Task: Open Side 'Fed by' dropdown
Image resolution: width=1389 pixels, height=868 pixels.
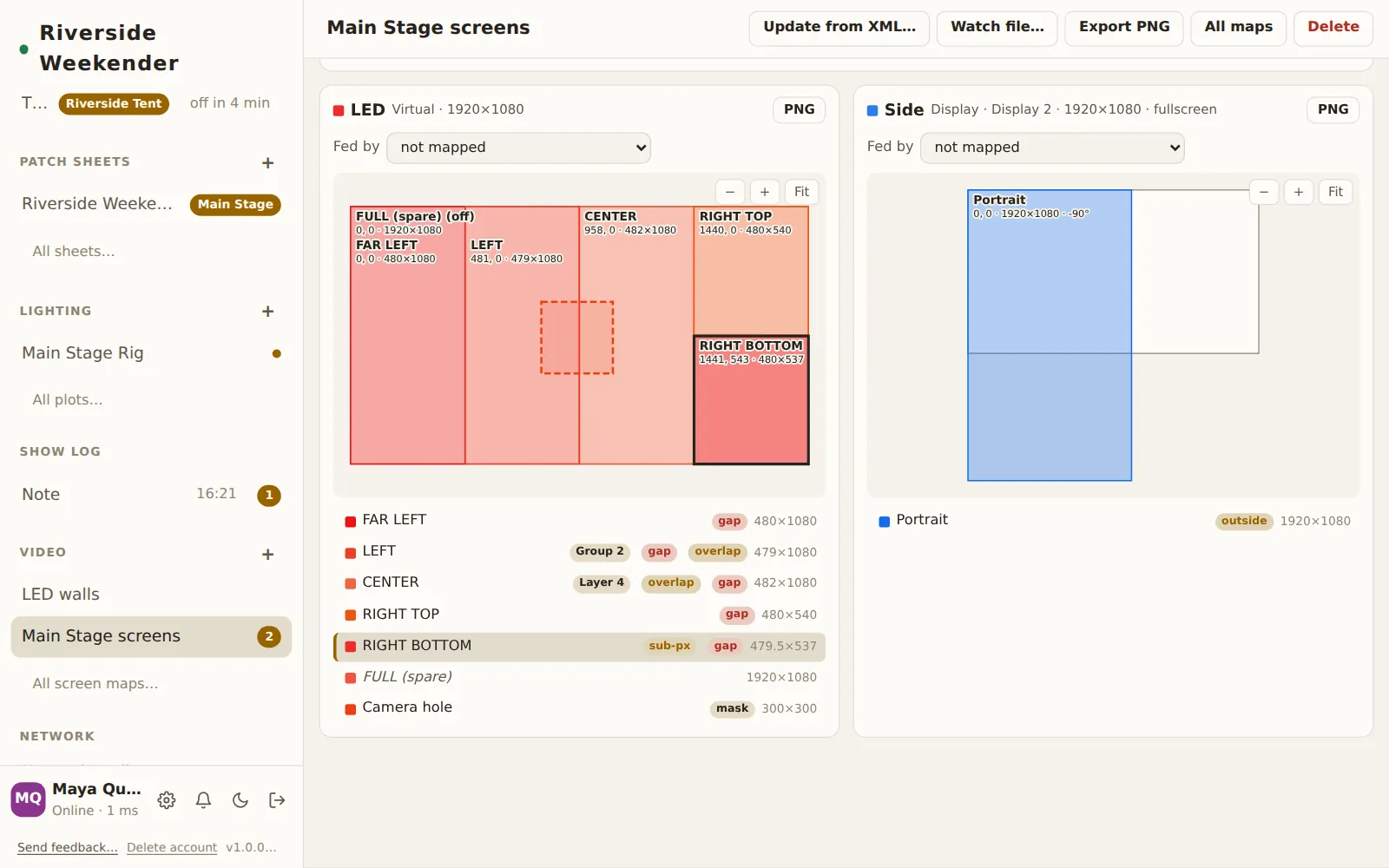Action: 1052,148
